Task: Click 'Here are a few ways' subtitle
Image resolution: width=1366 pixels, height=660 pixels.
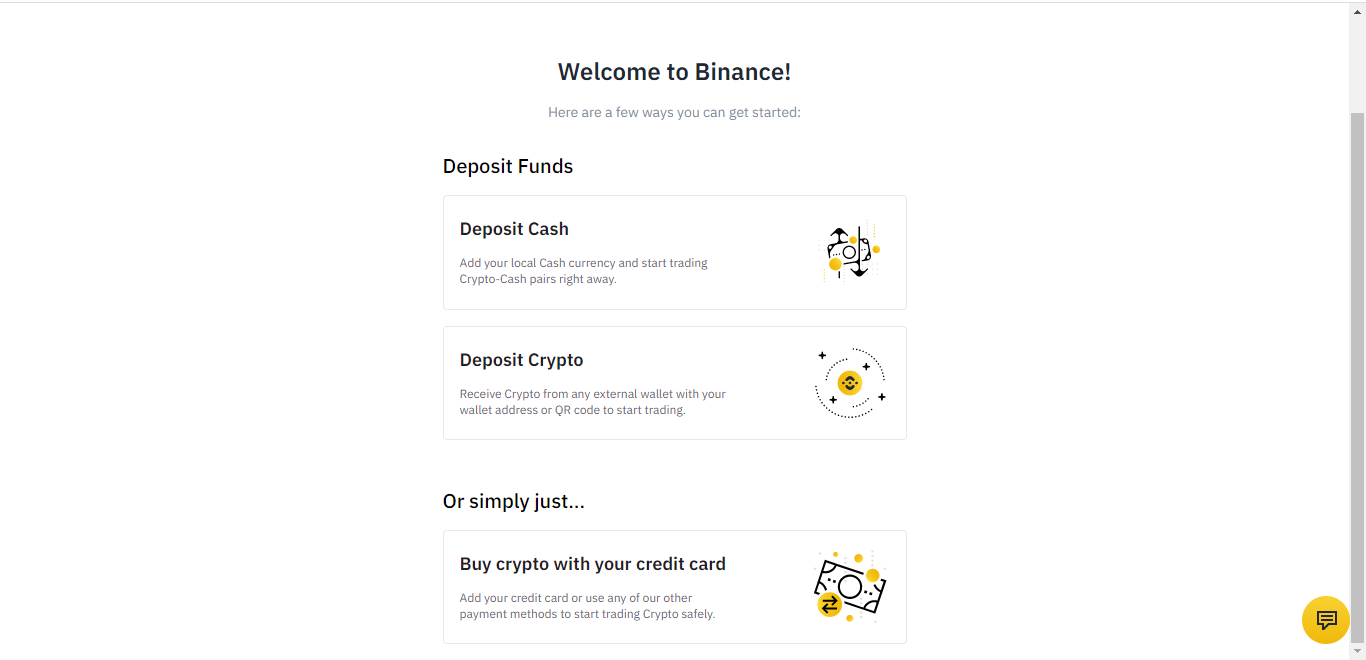Action: click(674, 112)
